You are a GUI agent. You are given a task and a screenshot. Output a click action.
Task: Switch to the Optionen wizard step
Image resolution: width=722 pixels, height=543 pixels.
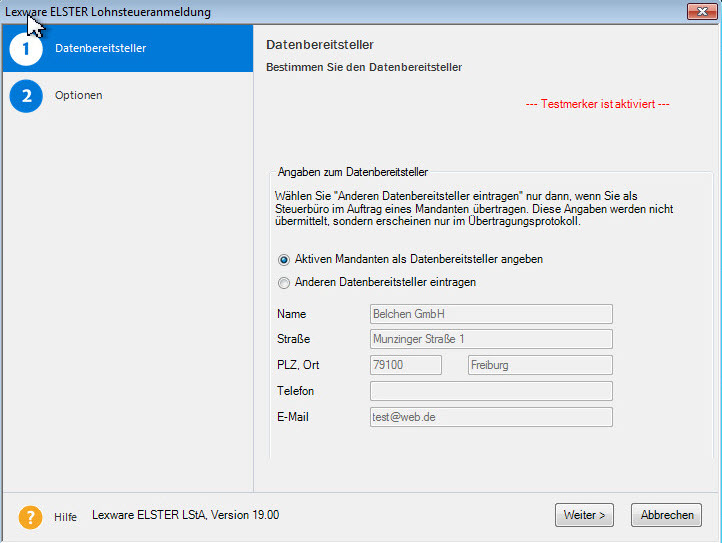point(128,96)
